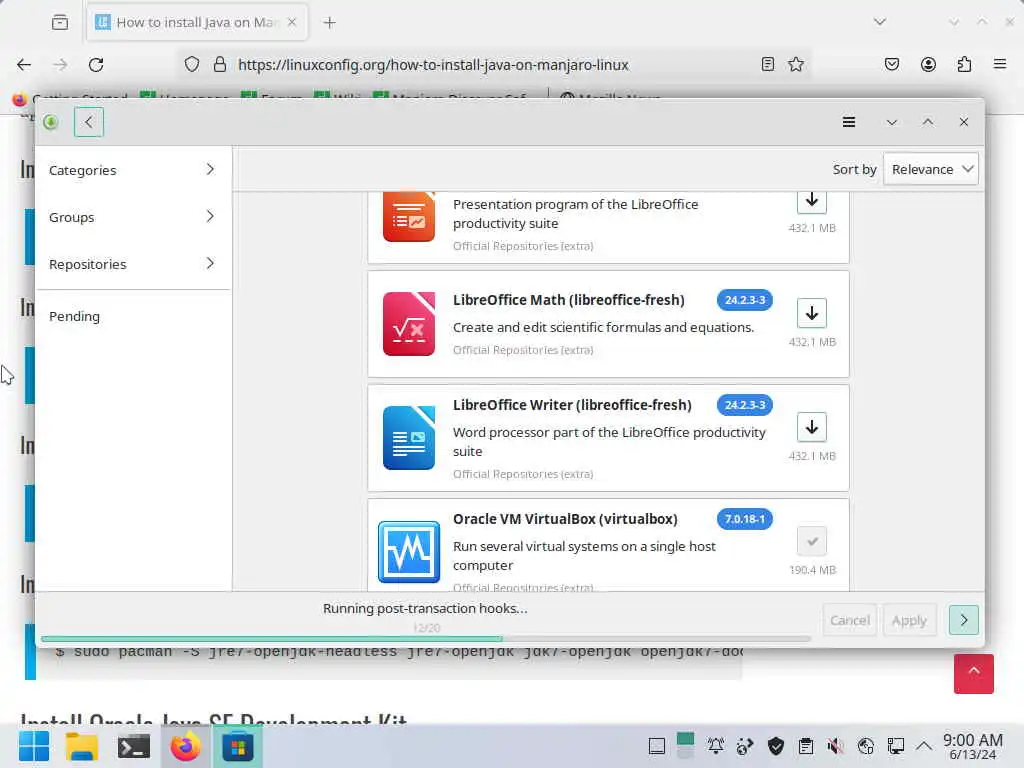The width and height of the screenshot is (1024, 768).
Task: Click download arrow for LibreOffice presentation program
Action: 812,200
